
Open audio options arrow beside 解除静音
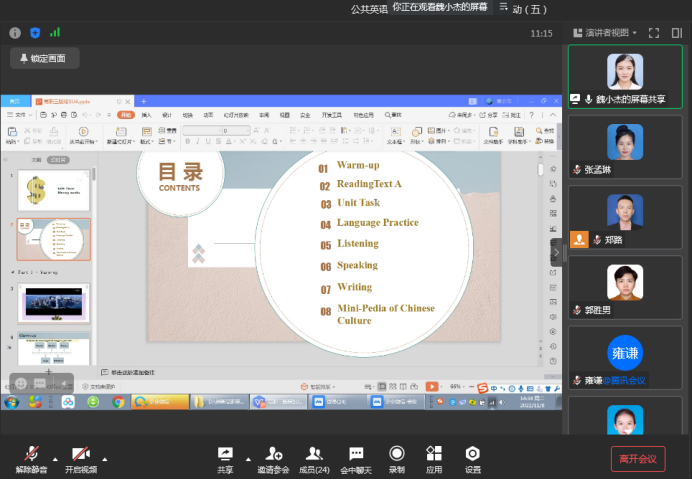click(x=55, y=459)
